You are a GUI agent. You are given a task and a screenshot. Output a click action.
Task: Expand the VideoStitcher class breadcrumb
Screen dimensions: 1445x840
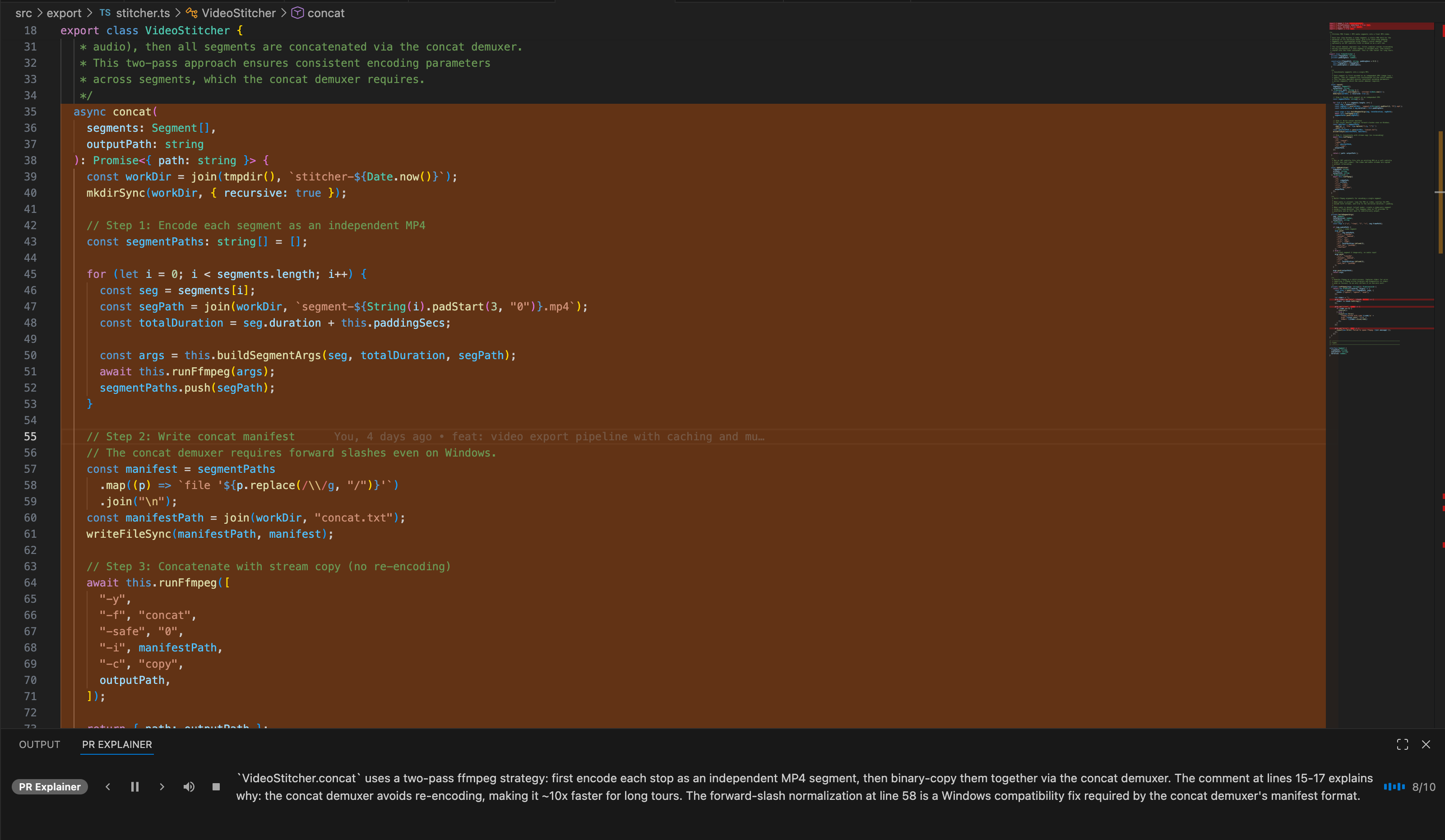pos(238,13)
